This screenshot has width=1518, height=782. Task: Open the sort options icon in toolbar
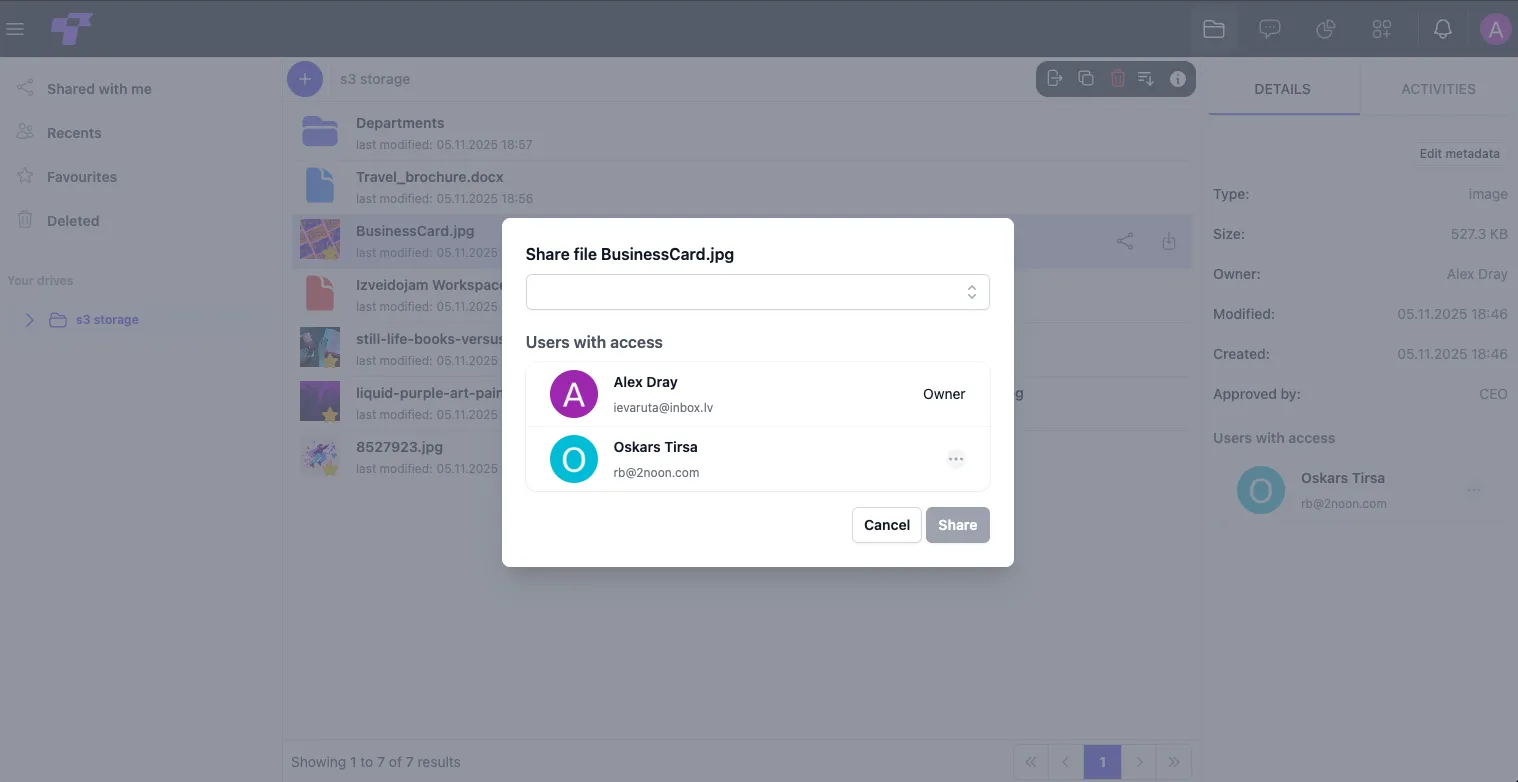click(x=1146, y=78)
